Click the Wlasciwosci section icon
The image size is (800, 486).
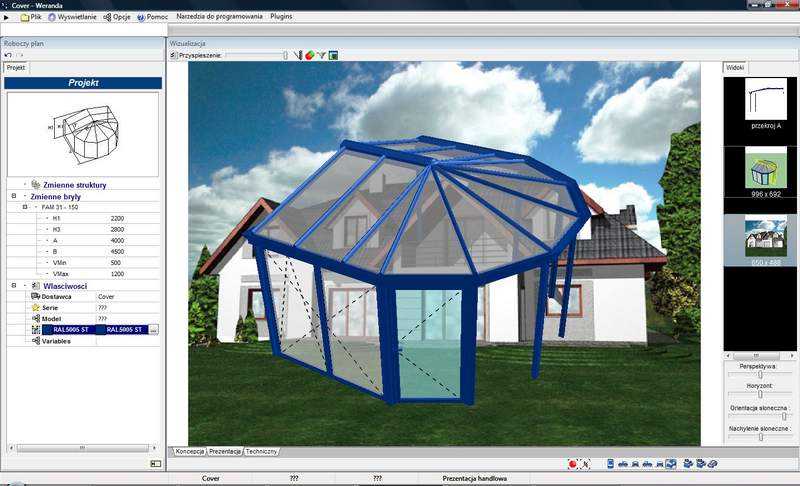pos(35,286)
